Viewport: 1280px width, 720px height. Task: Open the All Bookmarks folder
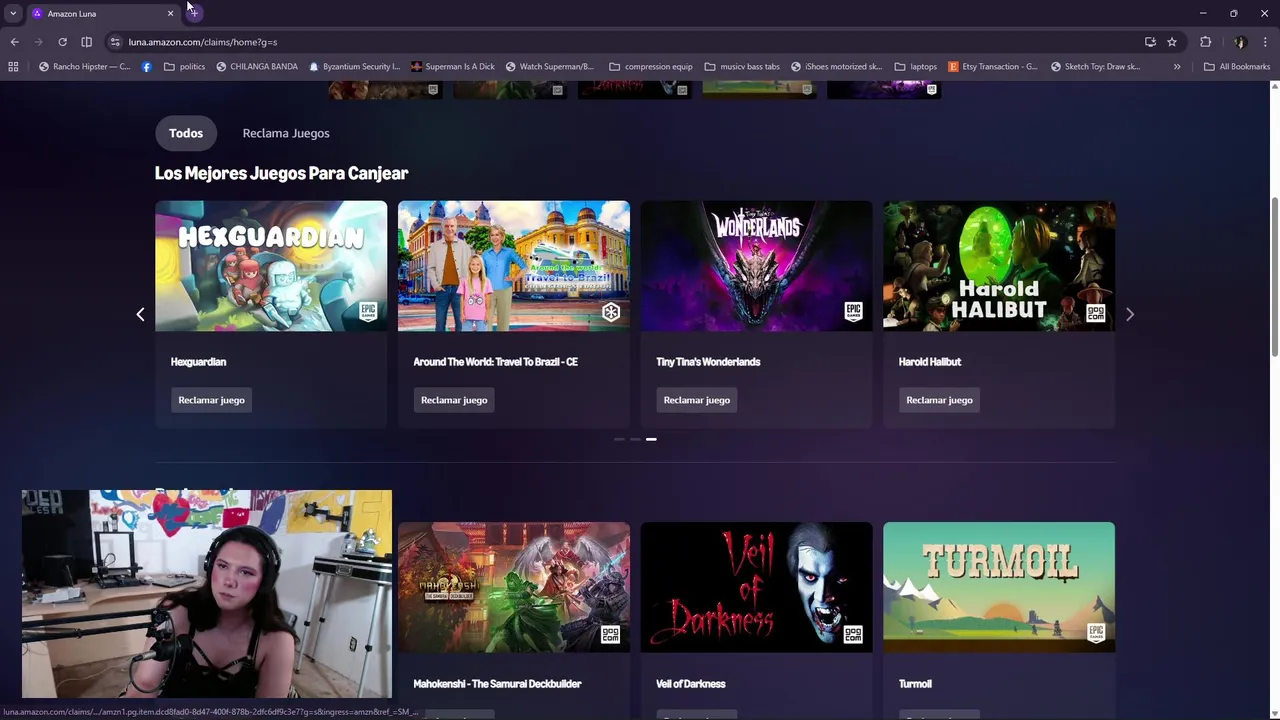pos(1237,67)
